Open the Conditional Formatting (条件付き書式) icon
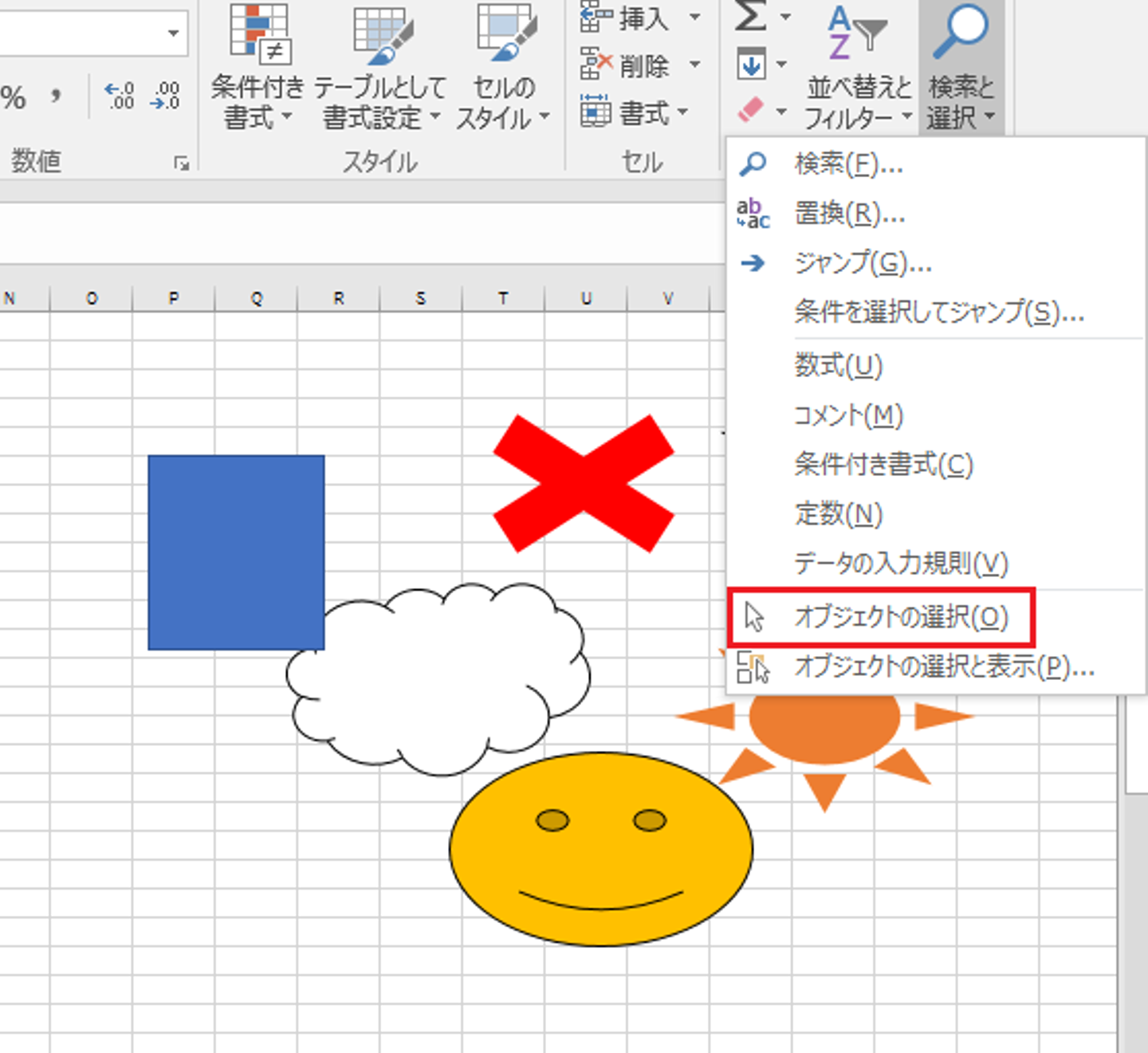Viewport: 1148px width, 1053px height. pos(259,33)
